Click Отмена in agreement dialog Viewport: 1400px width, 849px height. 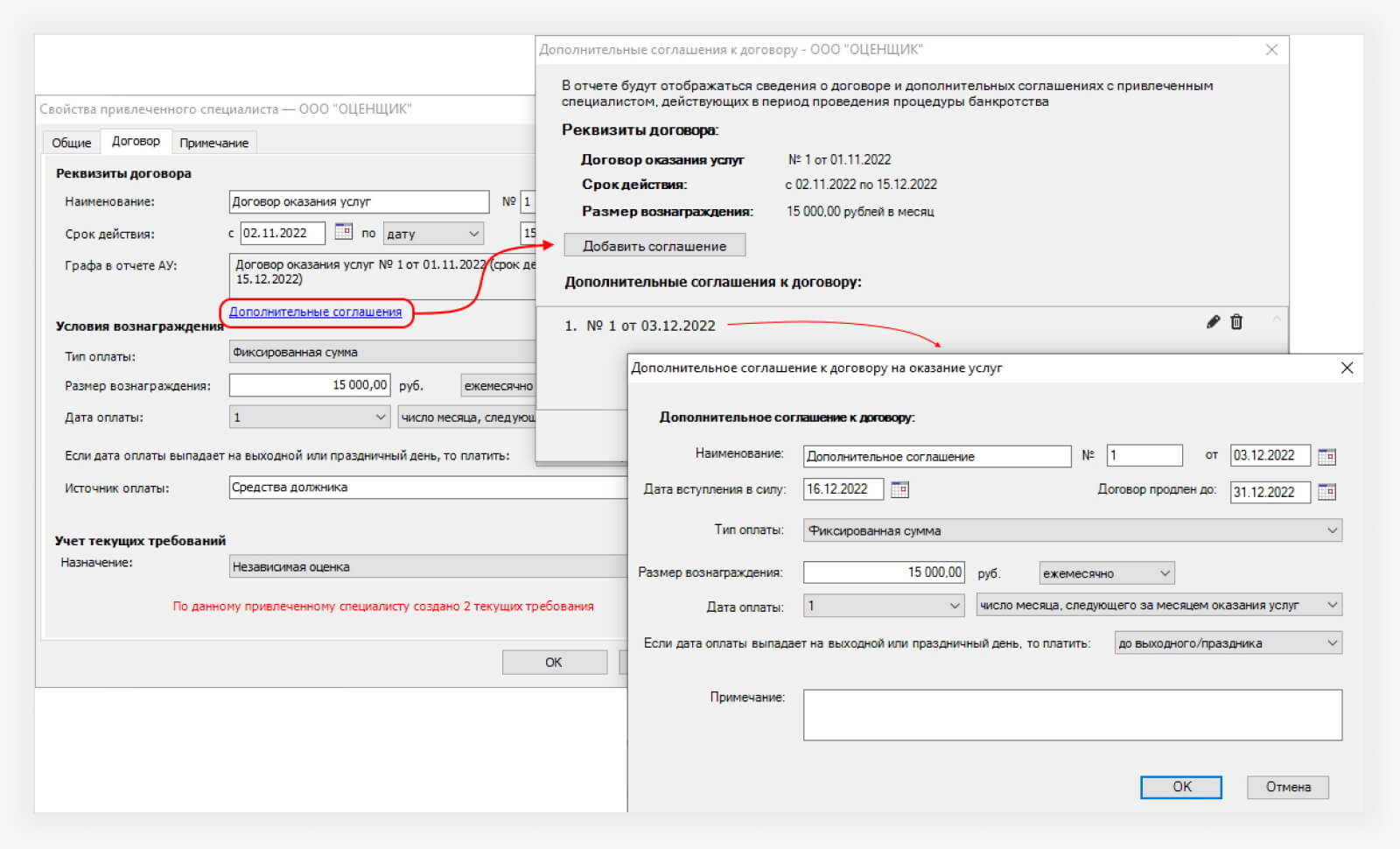1288,787
